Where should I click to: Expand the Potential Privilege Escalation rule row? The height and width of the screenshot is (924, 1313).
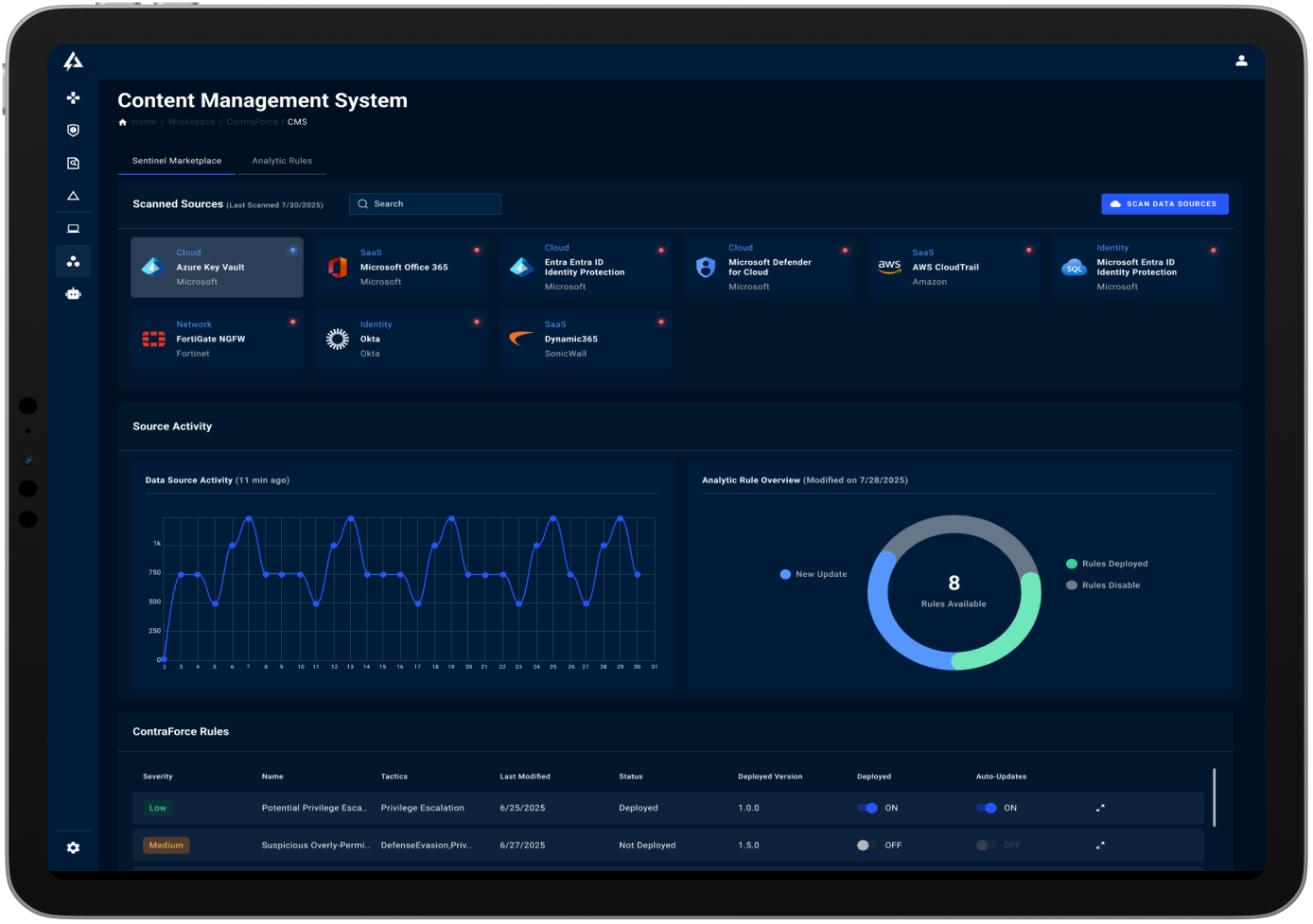[x=1100, y=808]
